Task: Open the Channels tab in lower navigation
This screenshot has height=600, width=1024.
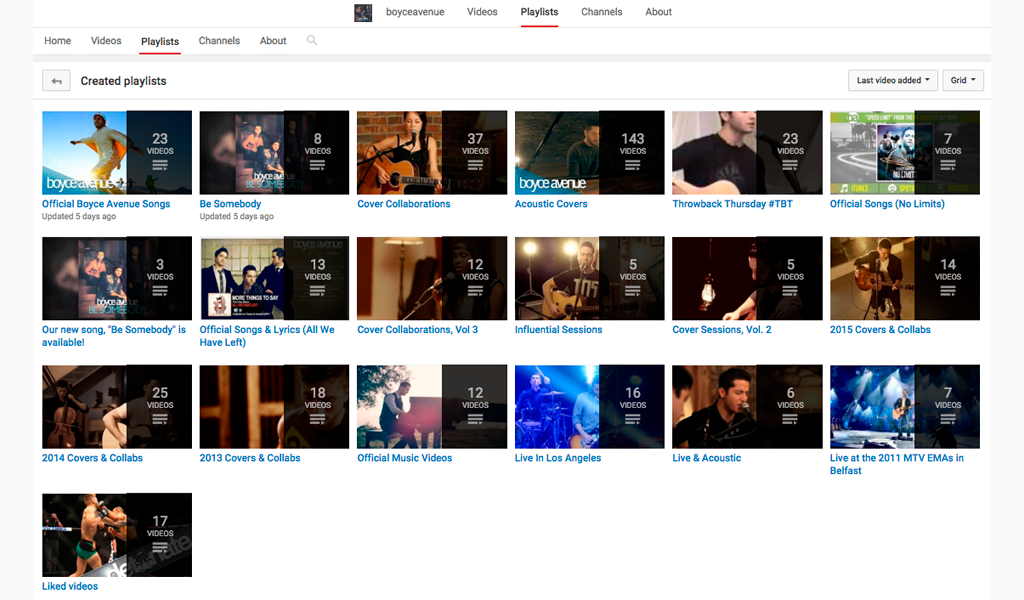Action: pos(219,40)
